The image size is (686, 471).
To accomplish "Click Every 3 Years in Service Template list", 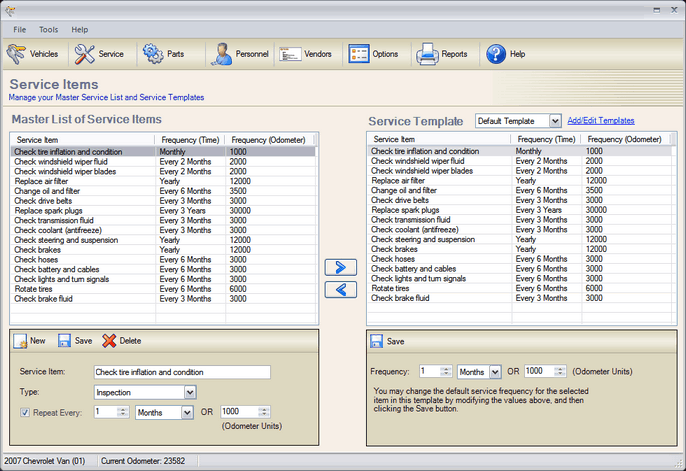I will [x=539, y=210].
